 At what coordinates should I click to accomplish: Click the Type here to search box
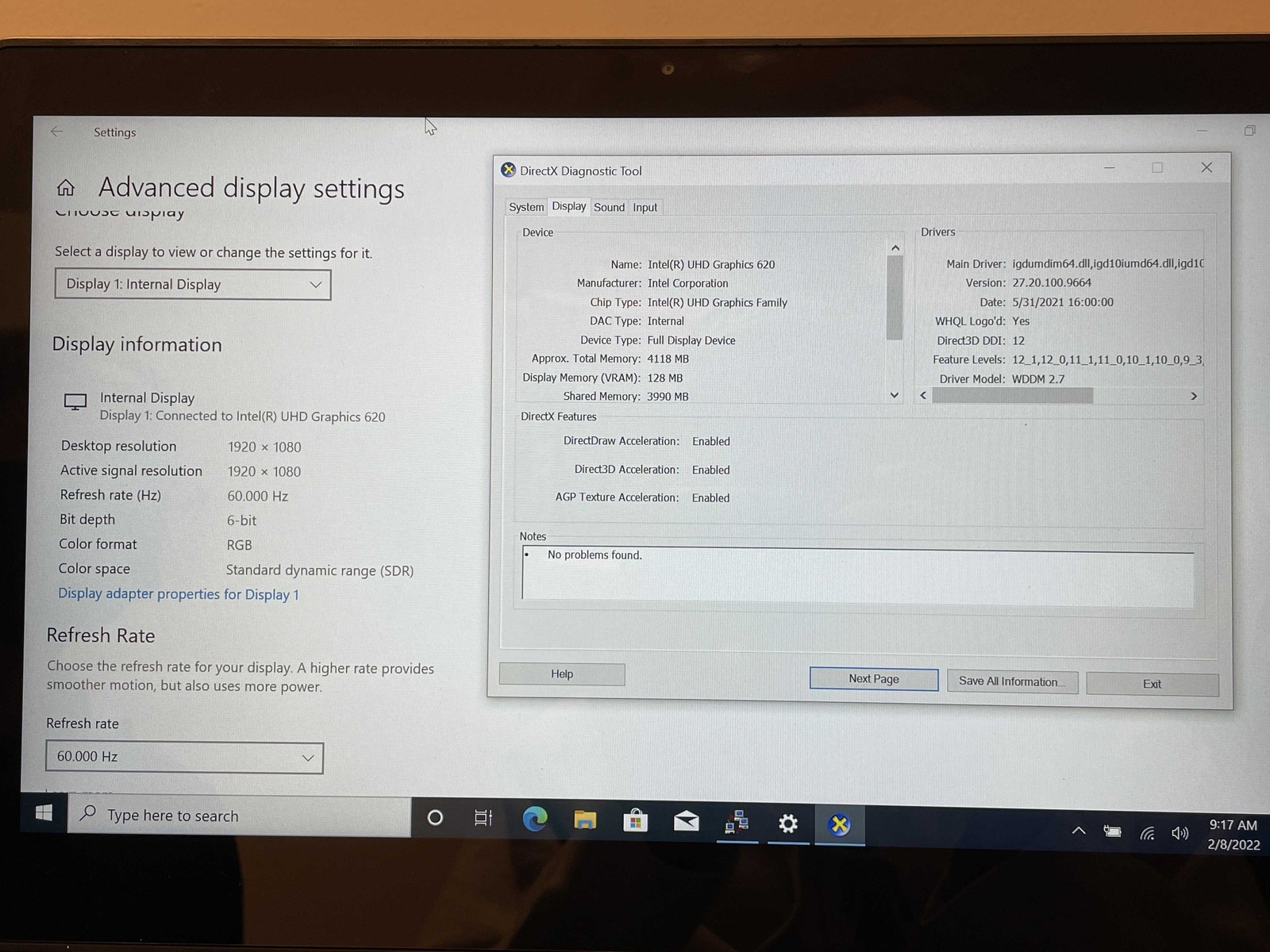(240, 816)
